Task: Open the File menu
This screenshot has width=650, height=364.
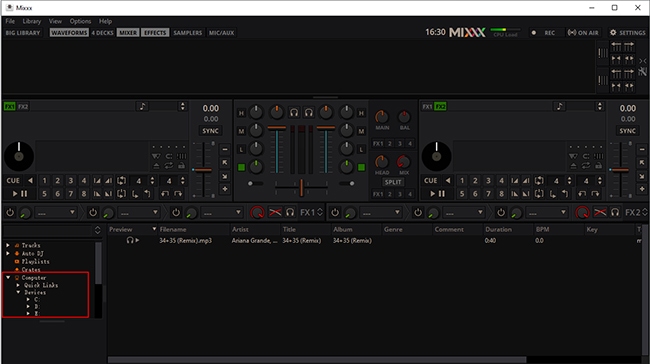Action: click(10, 21)
